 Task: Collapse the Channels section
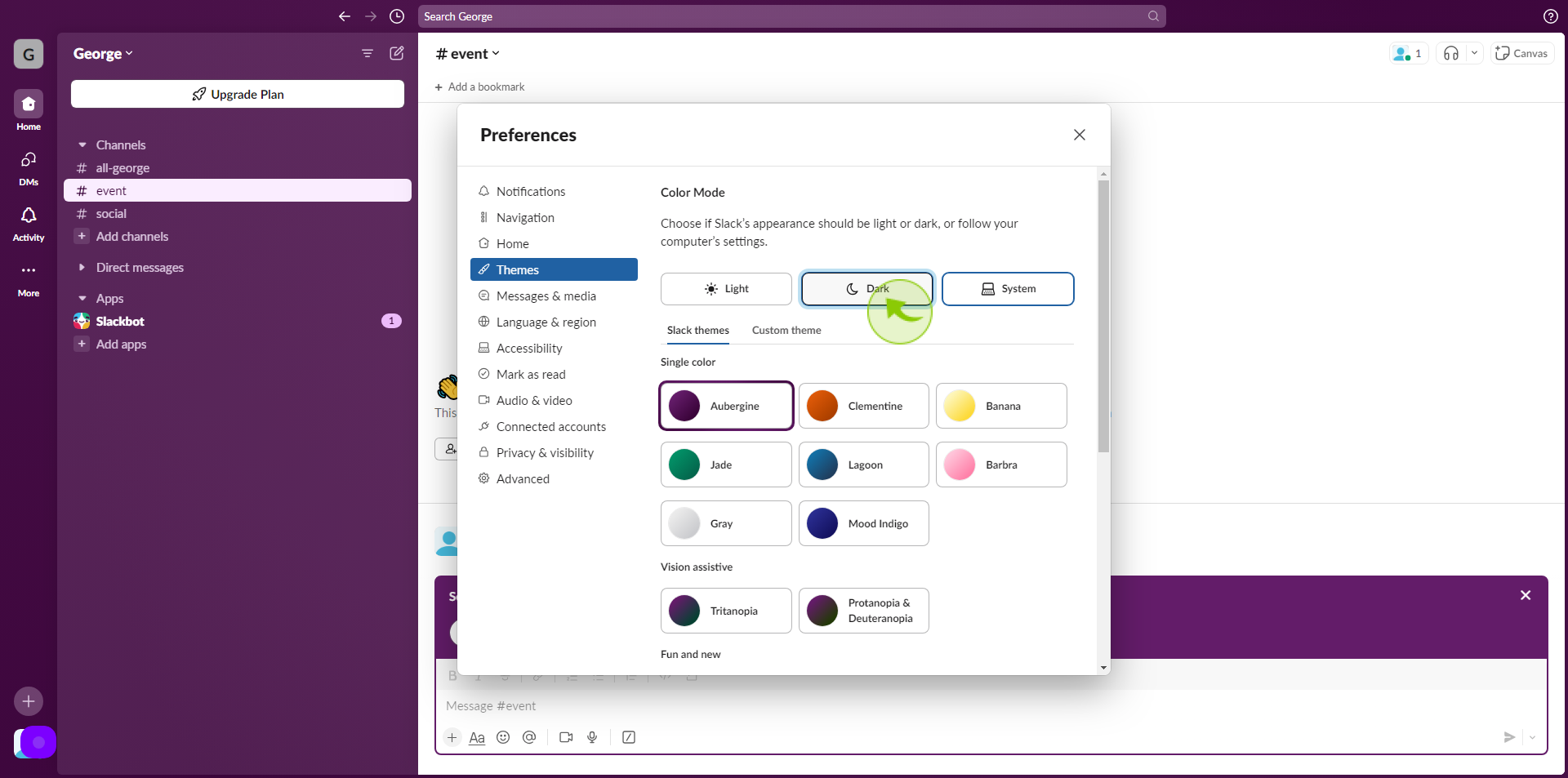tap(82, 145)
